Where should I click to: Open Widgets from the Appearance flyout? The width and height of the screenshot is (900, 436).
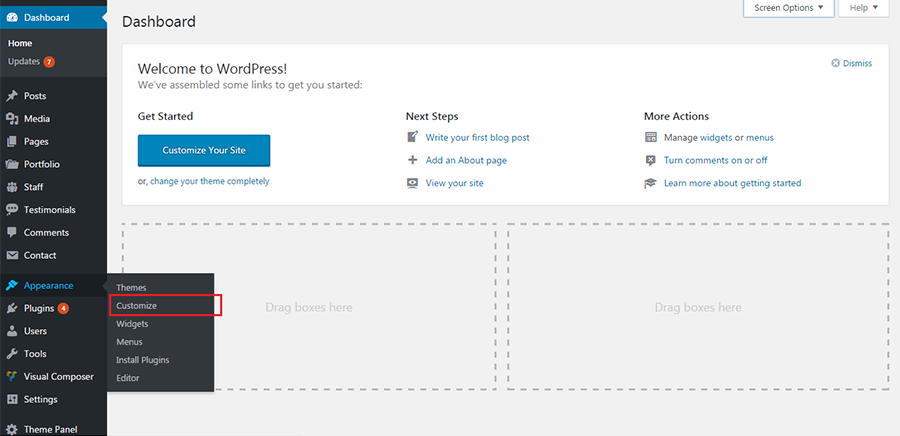click(132, 324)
